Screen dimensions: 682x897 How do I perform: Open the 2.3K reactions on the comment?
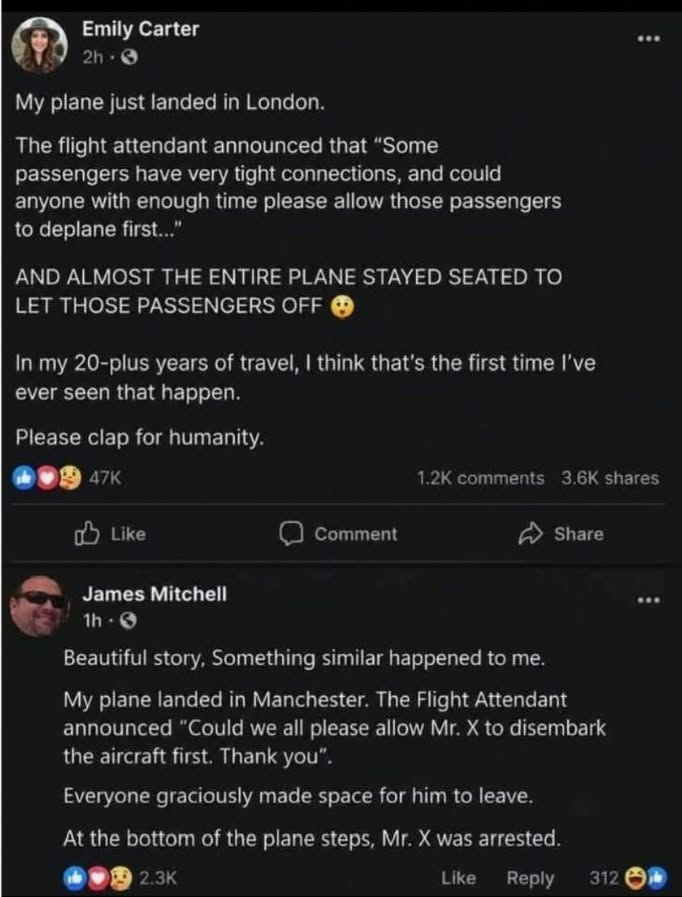tap(156, 878)
